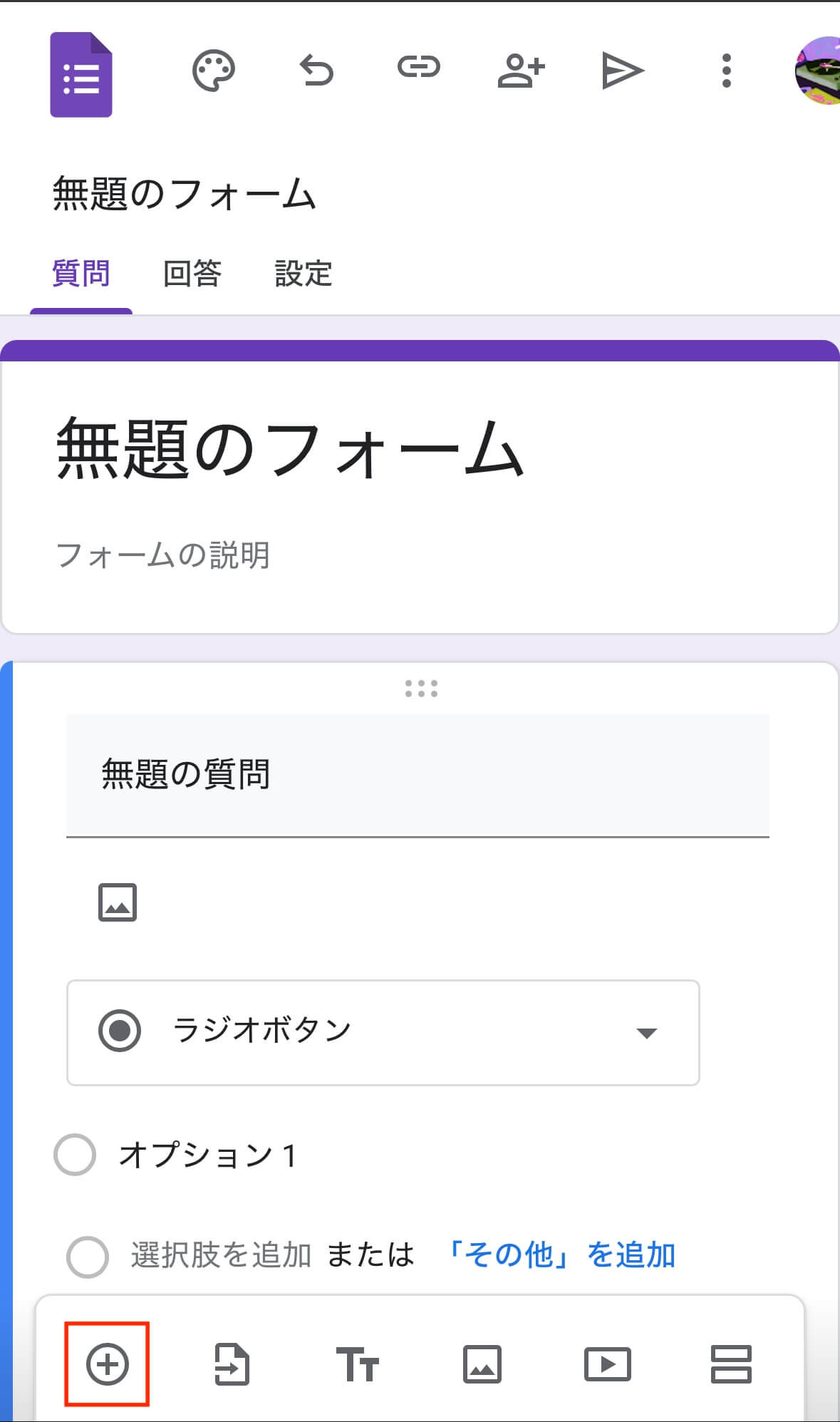Screen dimensions: 840x1422
Task: Click the copy link icon
Action: pyautogui.click(x=419, y=68)
